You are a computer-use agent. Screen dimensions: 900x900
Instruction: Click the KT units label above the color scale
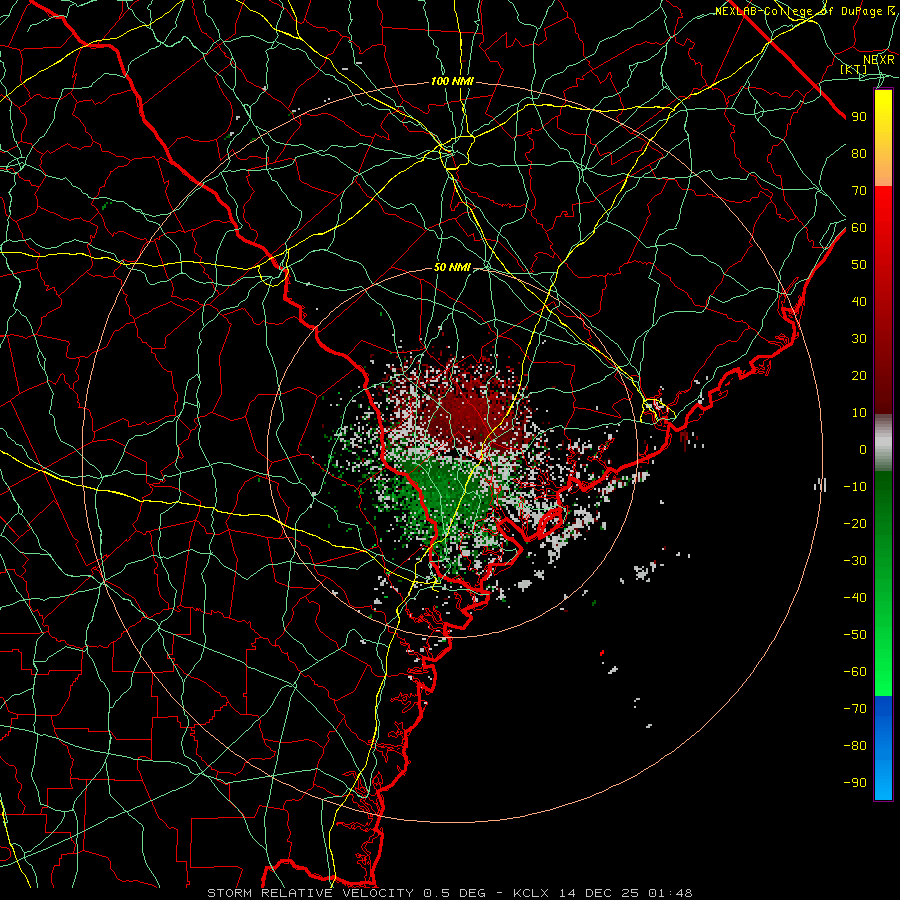[854, 69]
